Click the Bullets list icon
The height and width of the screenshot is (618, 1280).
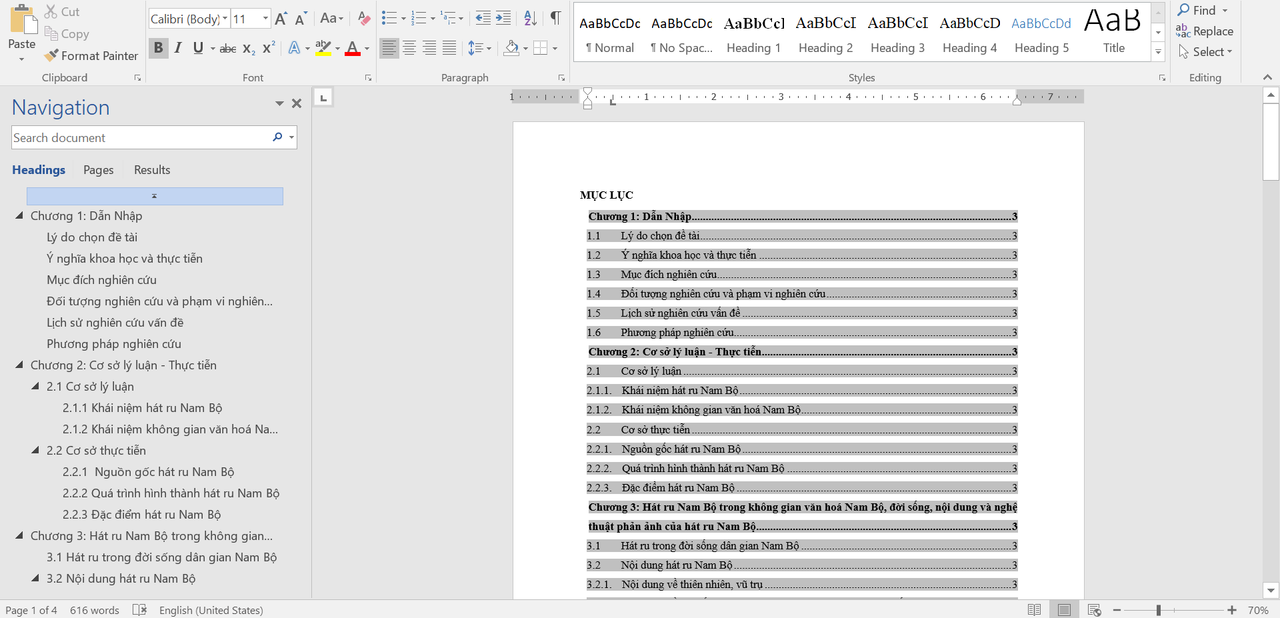coord(390,19)
